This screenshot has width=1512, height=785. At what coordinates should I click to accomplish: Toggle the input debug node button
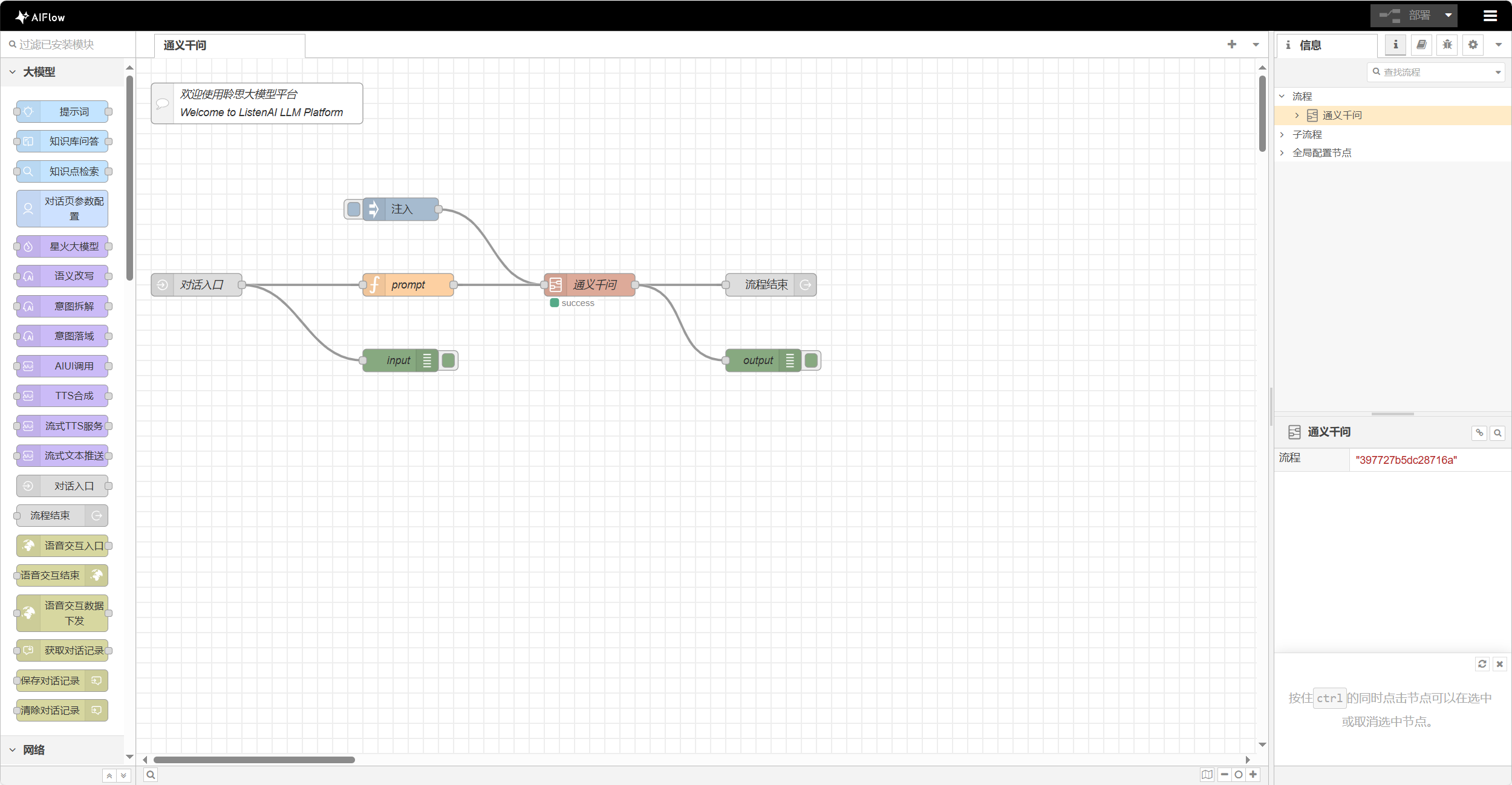pos(449,360)
